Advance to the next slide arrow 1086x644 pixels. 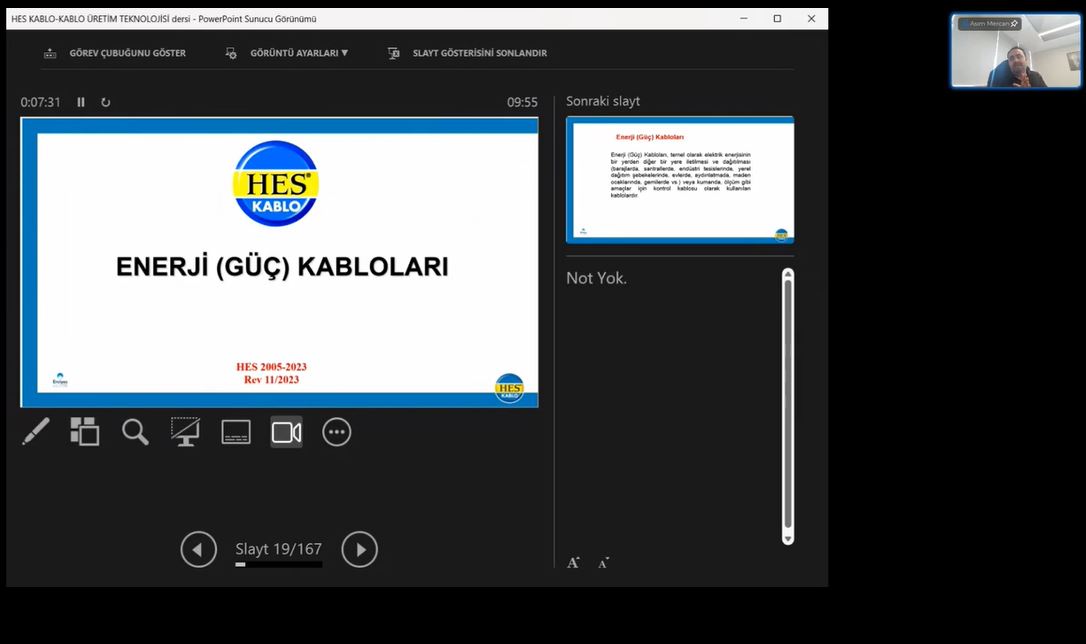tap(359, 549)
